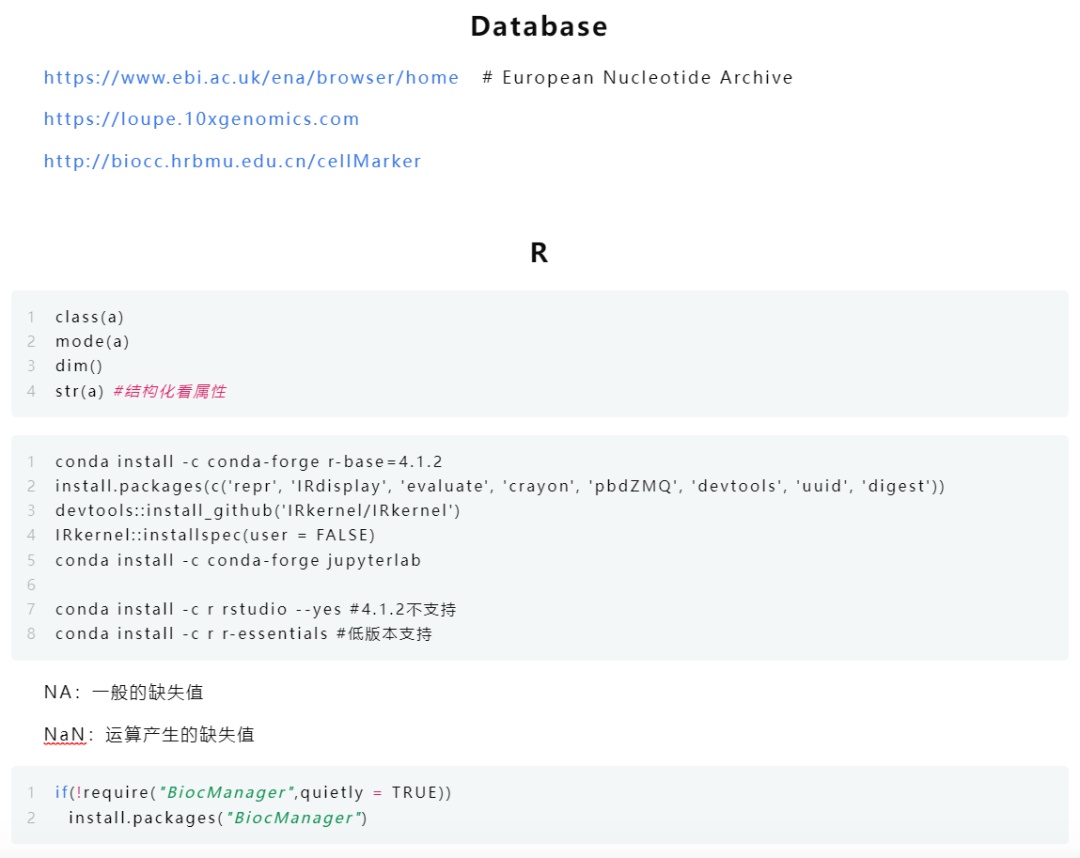The image size is (1080, 858).
Task: Click the R section heading
Action: 539,253
